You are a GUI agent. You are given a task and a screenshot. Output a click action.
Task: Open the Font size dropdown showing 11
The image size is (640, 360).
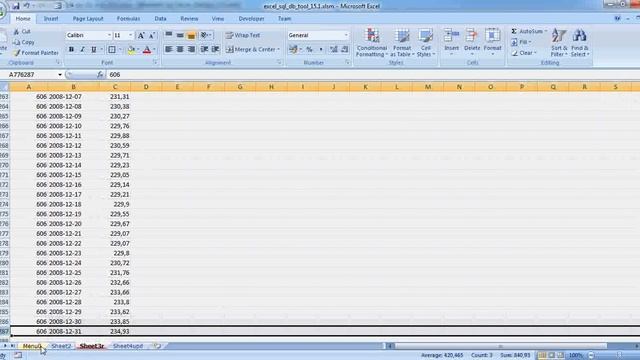[x=131, y=36]
